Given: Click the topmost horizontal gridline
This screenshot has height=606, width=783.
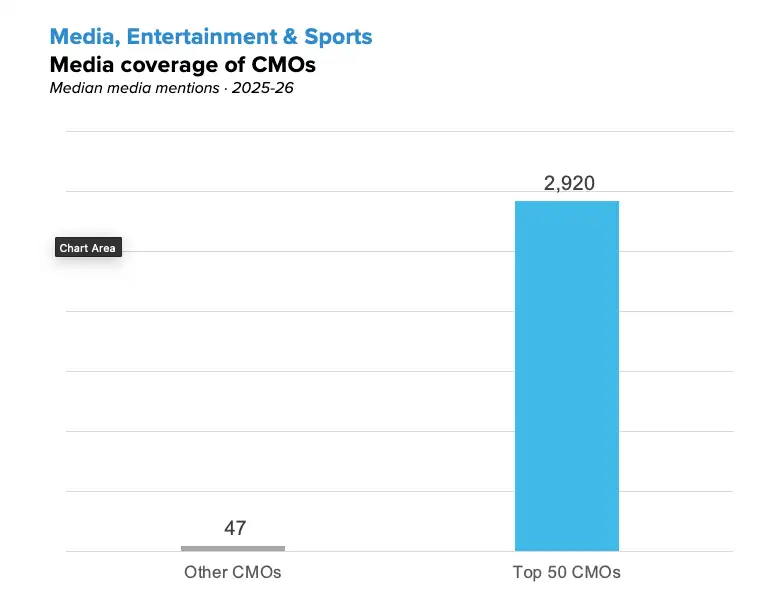Looking at the screenshot, I should tap(399, 131).
